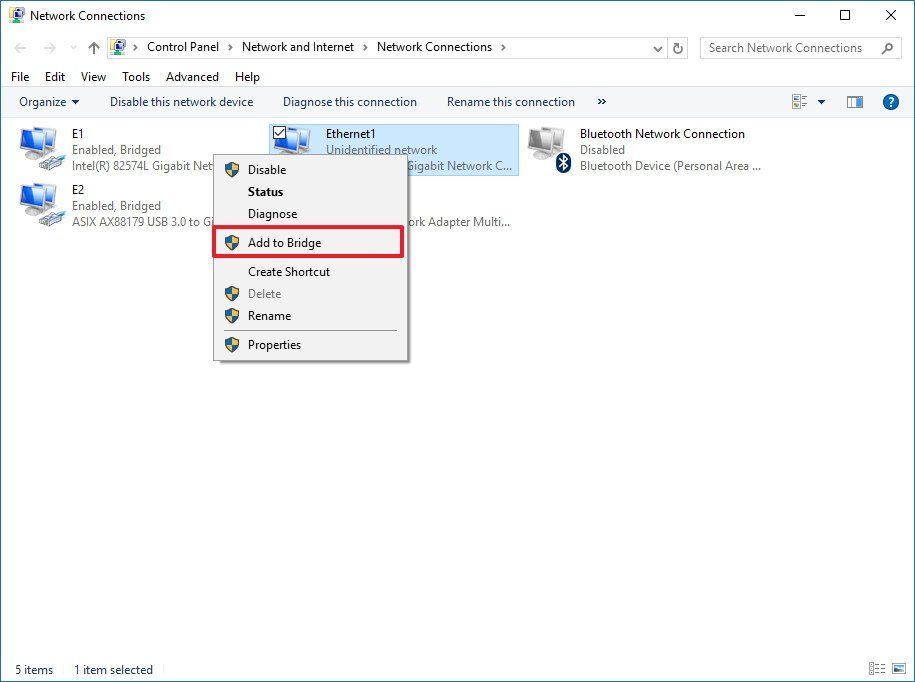Click Rename this connection in the toolbar
This screenshot has height=682, width=915.
point(511,101)
